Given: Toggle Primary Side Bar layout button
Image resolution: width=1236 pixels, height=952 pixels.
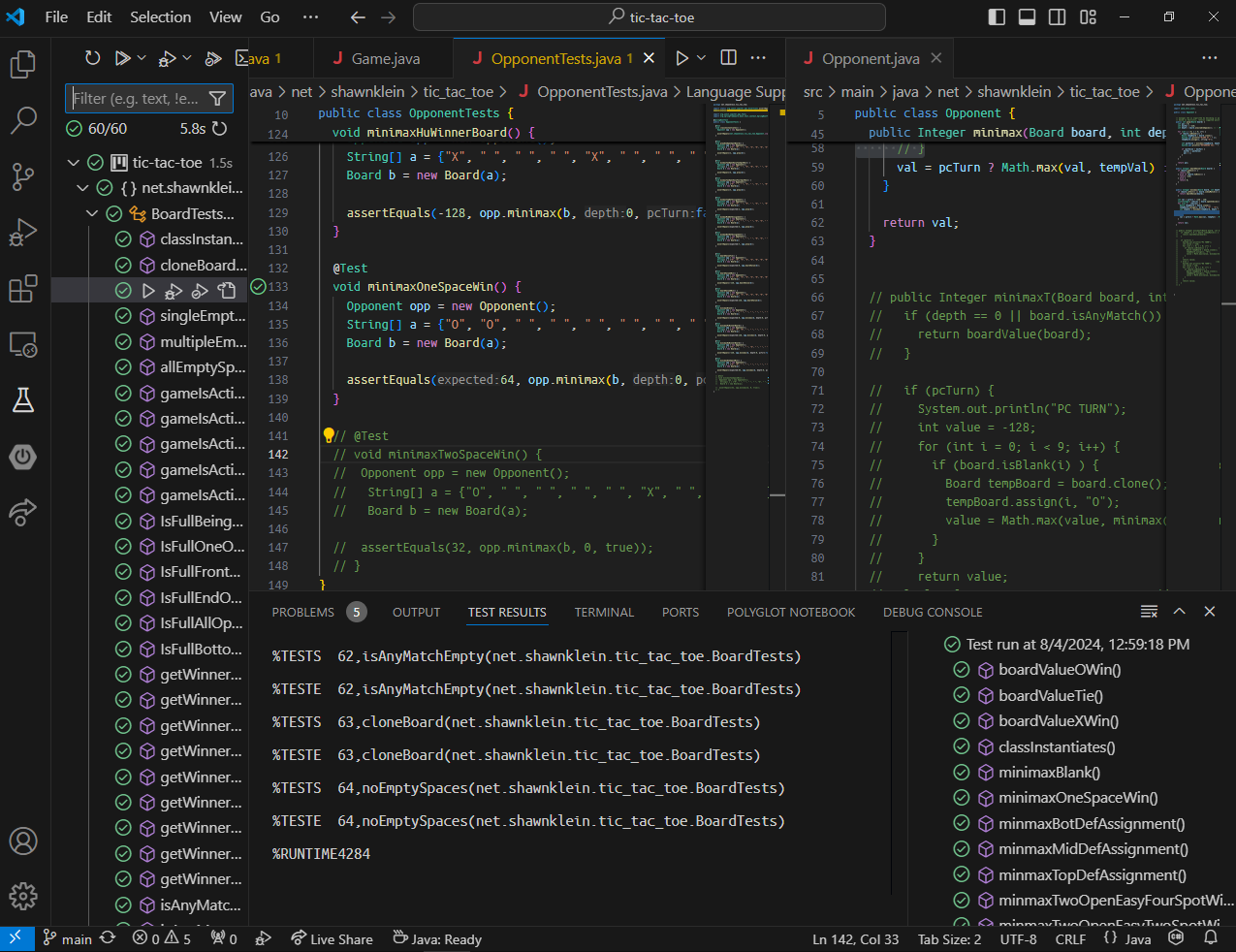Looking at the screenshot, I should 997,17.
